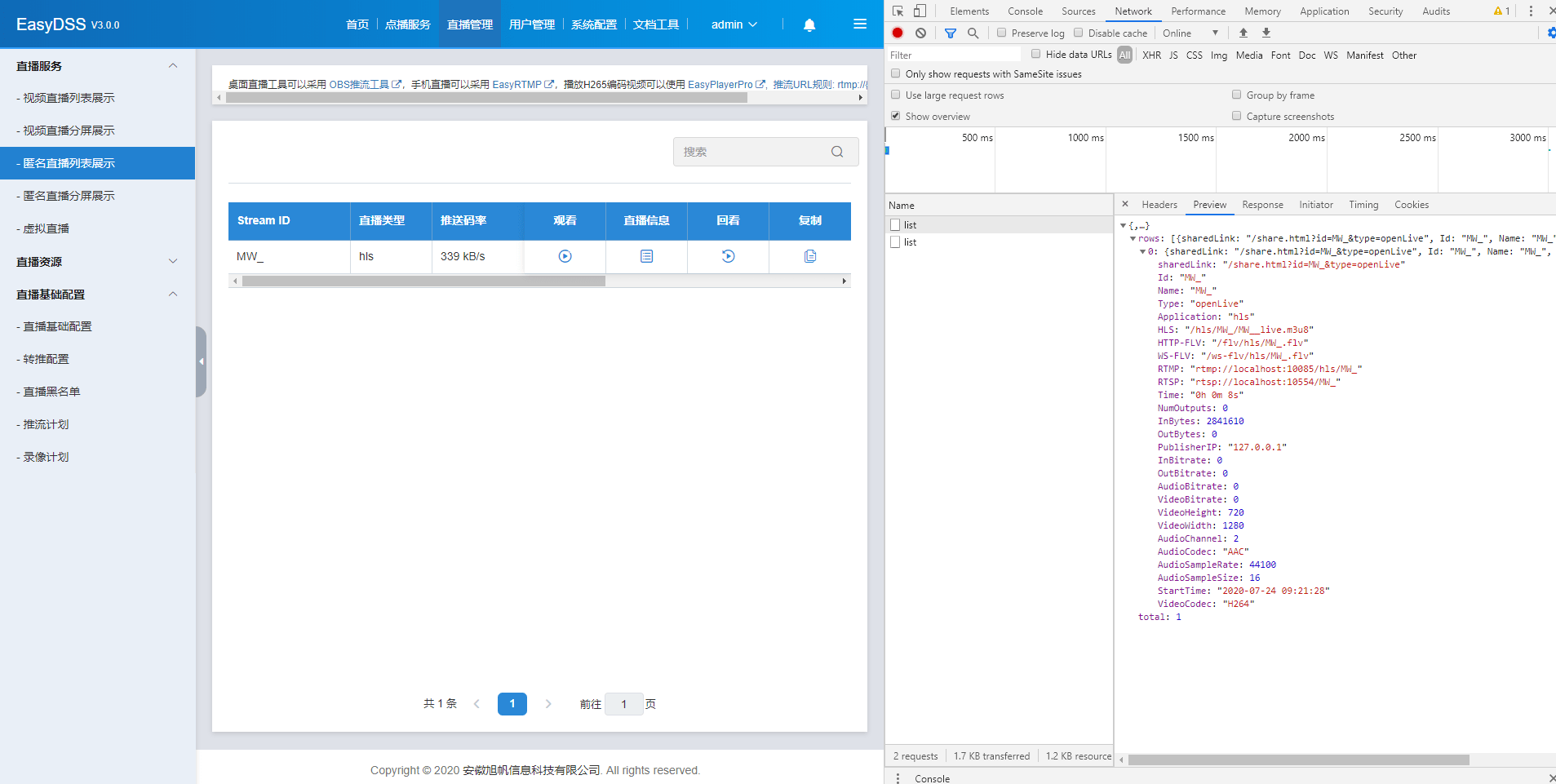Open the 直播信息 details icon for MW_
Viewport: 1556px width, 784px height.
[x=645, y=256]
